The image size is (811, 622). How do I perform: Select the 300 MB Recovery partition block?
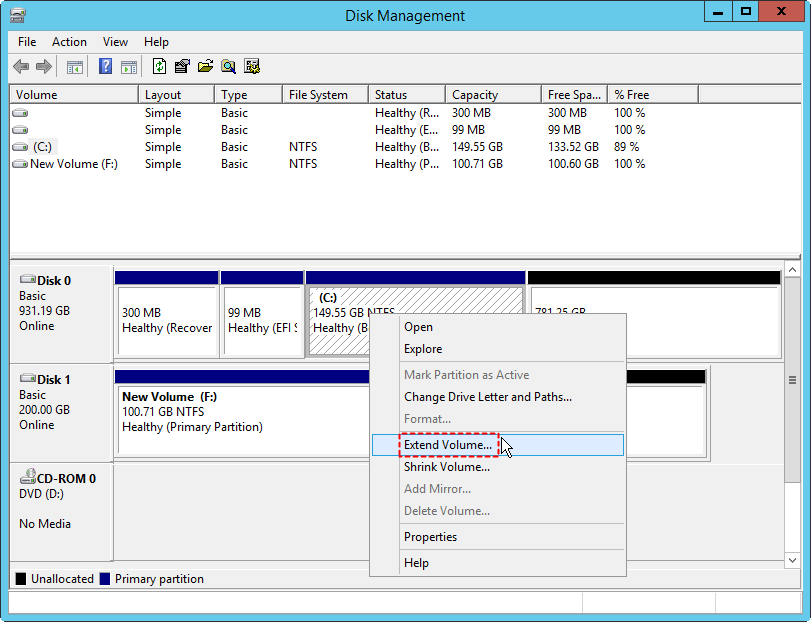(166, 320)
